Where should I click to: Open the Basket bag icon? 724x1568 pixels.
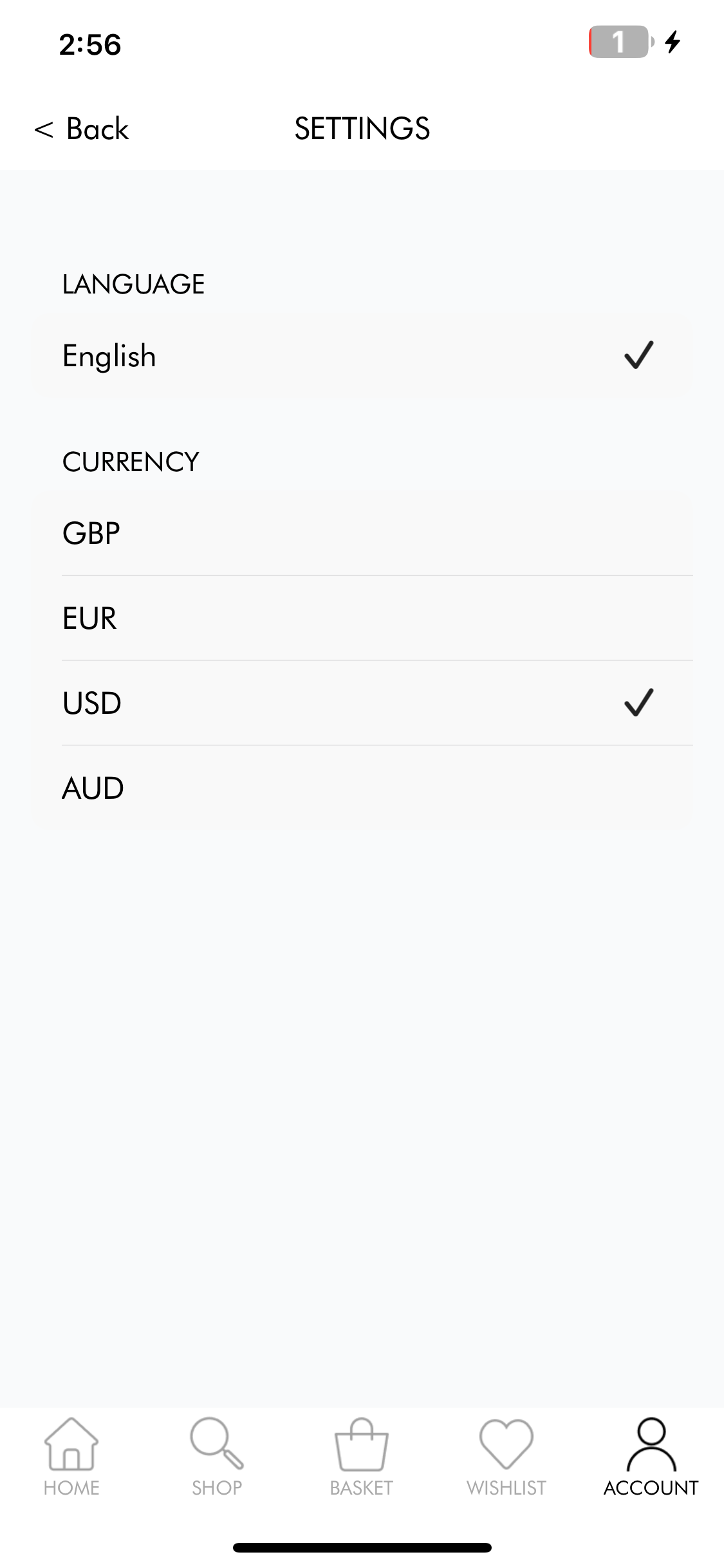pos(362,1444)
